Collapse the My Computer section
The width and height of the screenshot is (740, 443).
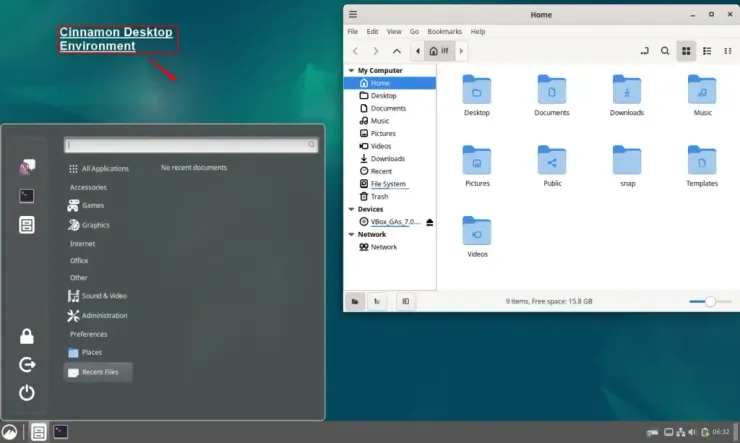pos(351,70)
